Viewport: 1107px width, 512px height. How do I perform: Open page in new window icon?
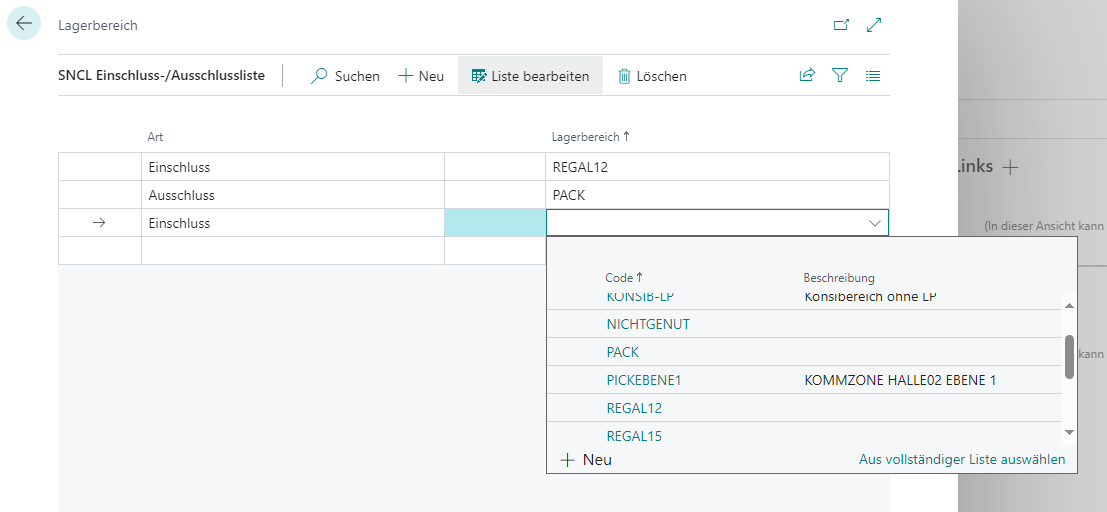841,25
